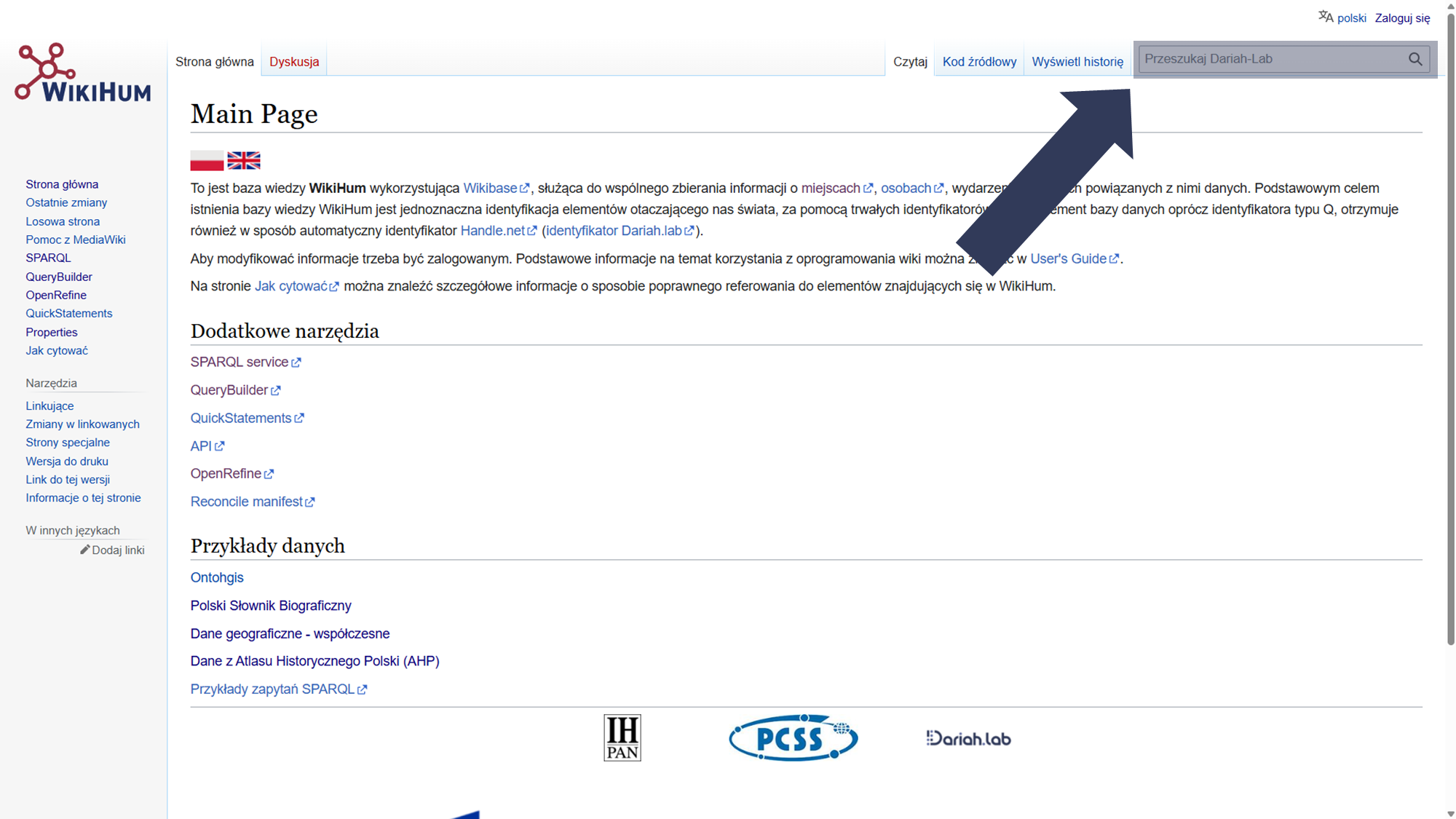Open the Dyskusja tab
This screenshot has width=1456, height=819.
[294, 62]
